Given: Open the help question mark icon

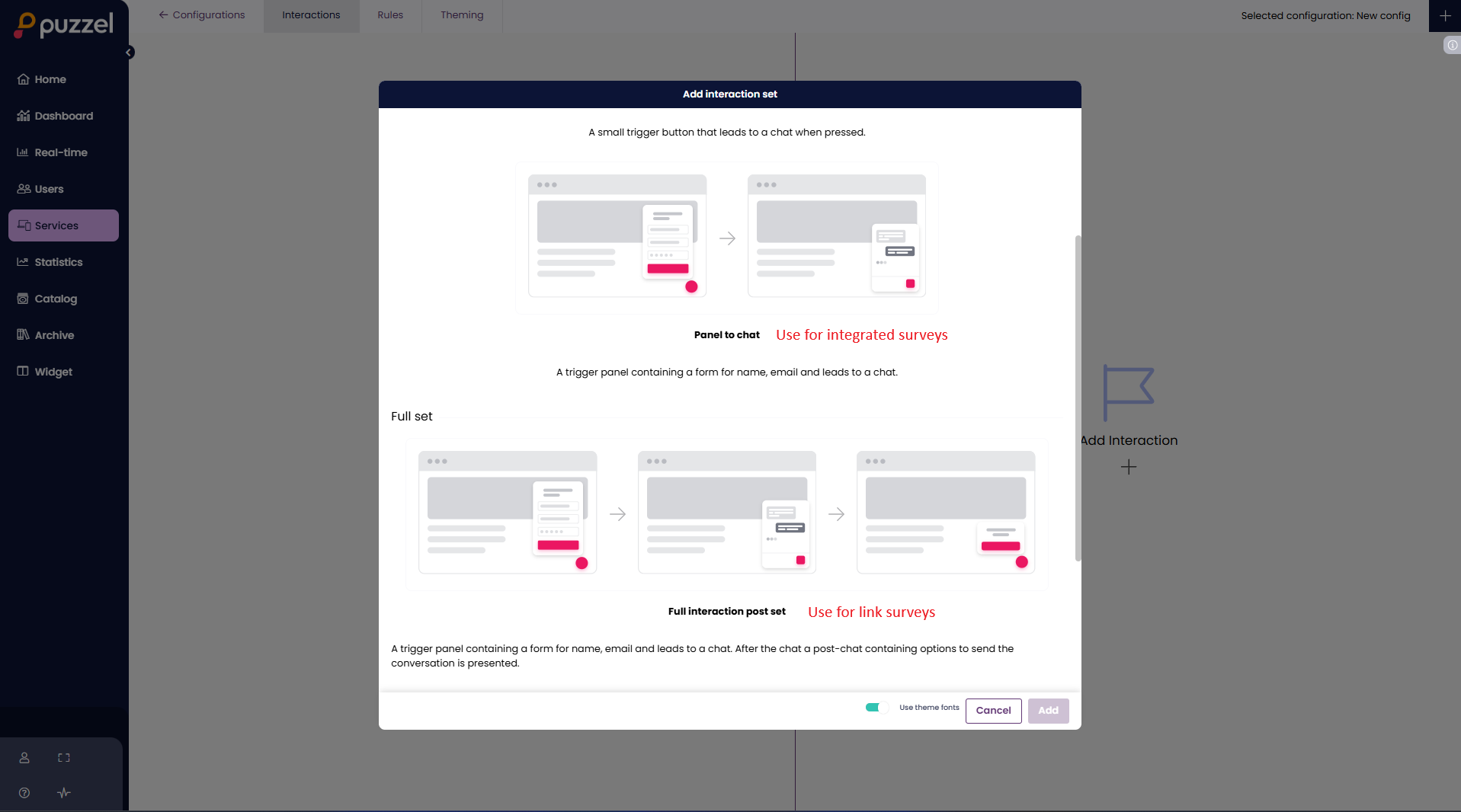Looking at the screenshot, I should pyautogui.click(x=24, y=793).
